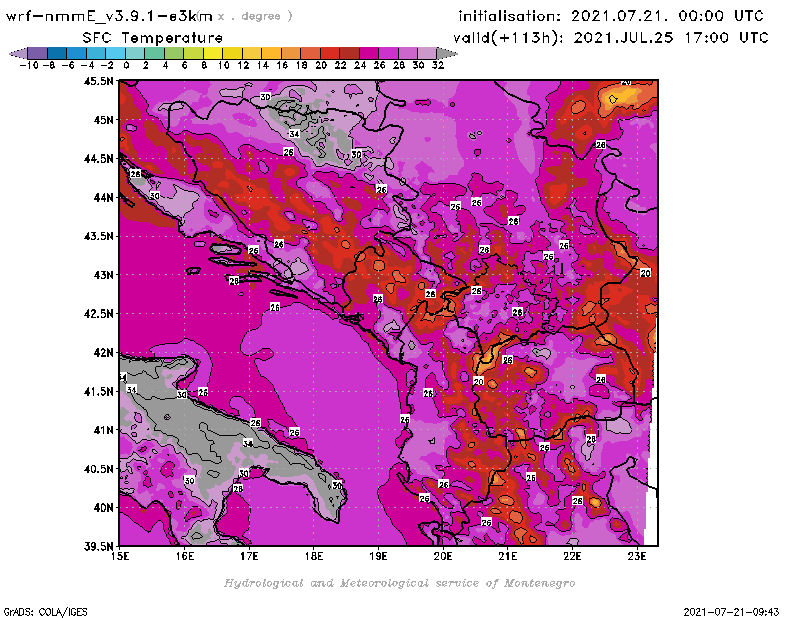Pick the colorbar swatch between 30 and 32
Screen dimensions: 800x618
427,53
